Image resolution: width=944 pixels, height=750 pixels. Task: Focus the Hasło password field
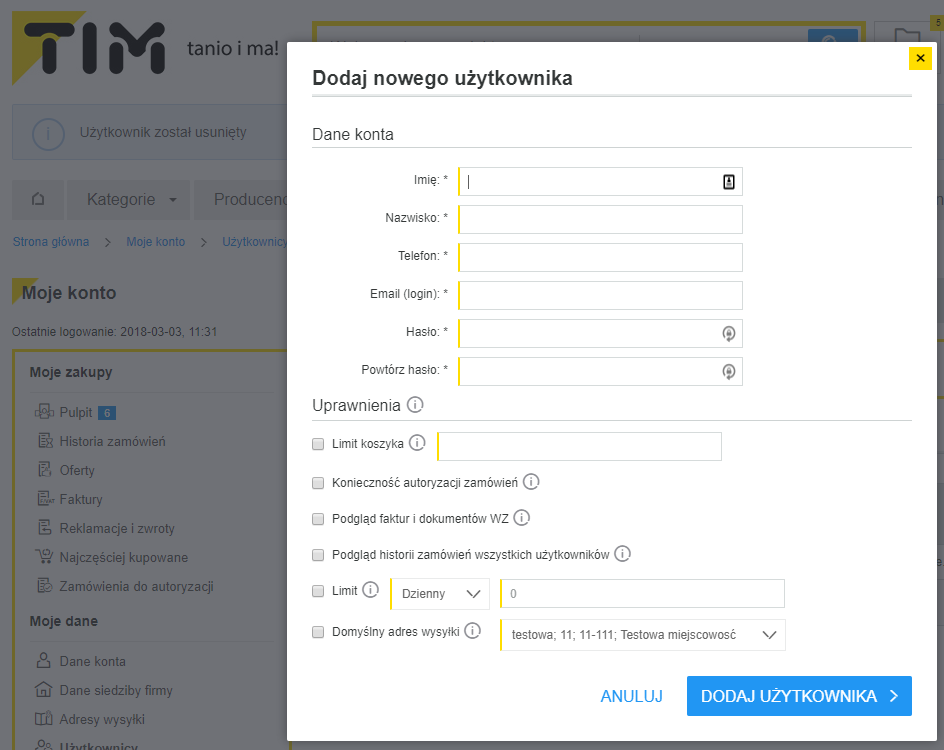[600, 333]
